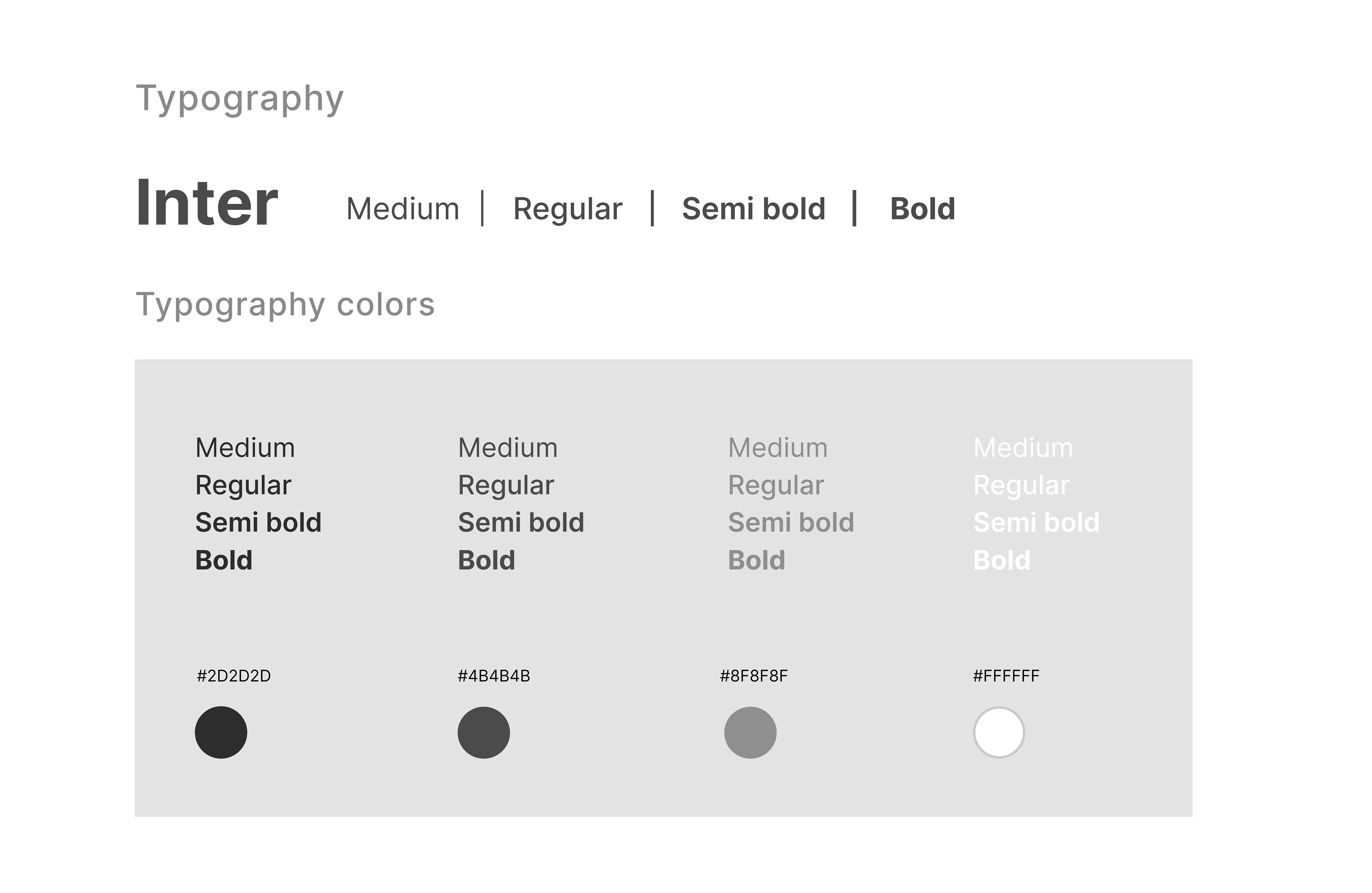
Task: Click "Bold" sample in the #2D2D2D column
Action: [224, 560]
